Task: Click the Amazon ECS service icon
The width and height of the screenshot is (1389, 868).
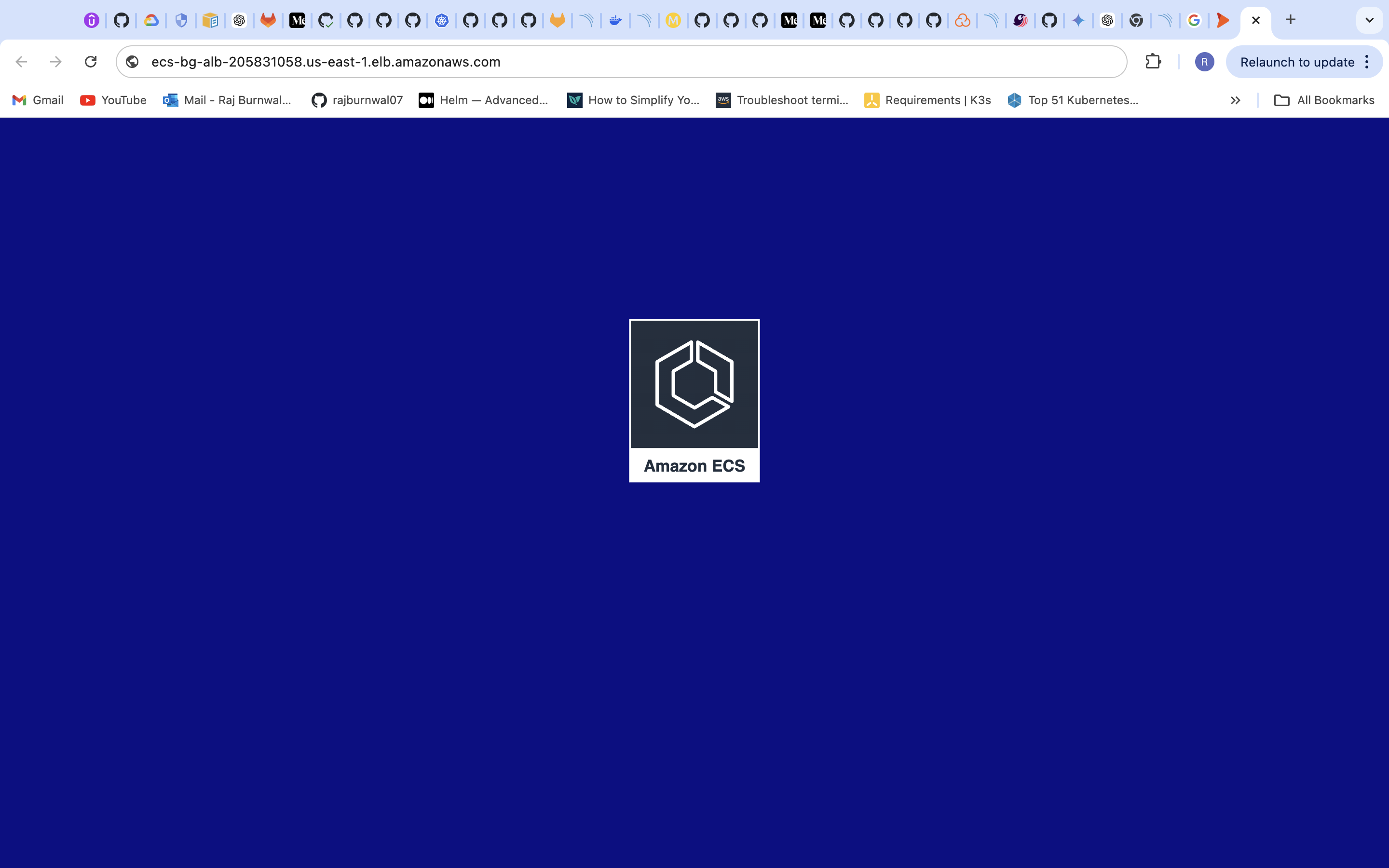Action: click(694, 400)
